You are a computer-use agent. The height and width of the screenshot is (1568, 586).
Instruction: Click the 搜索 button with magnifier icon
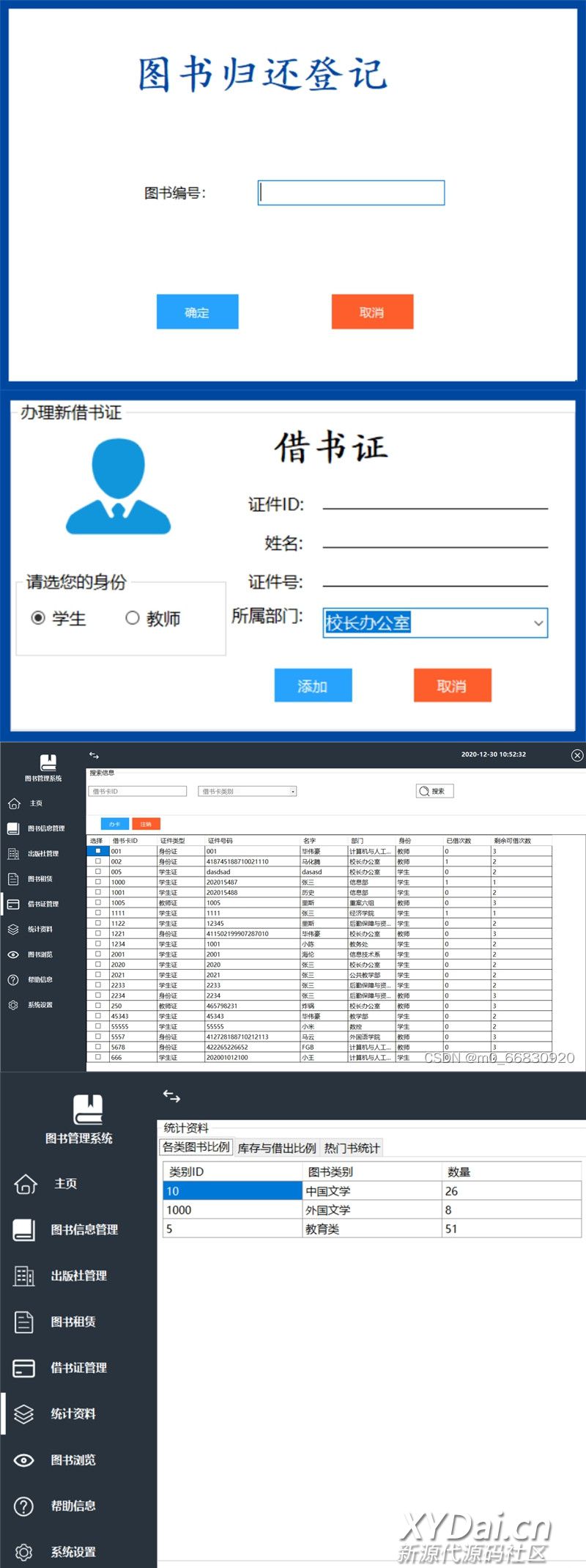434,791
